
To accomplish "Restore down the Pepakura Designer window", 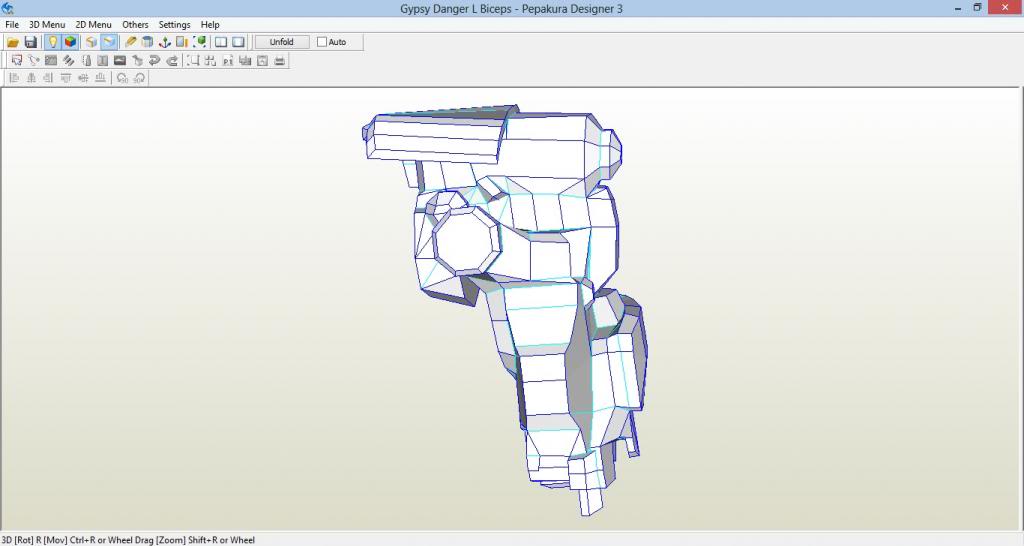I will (977, 8).
